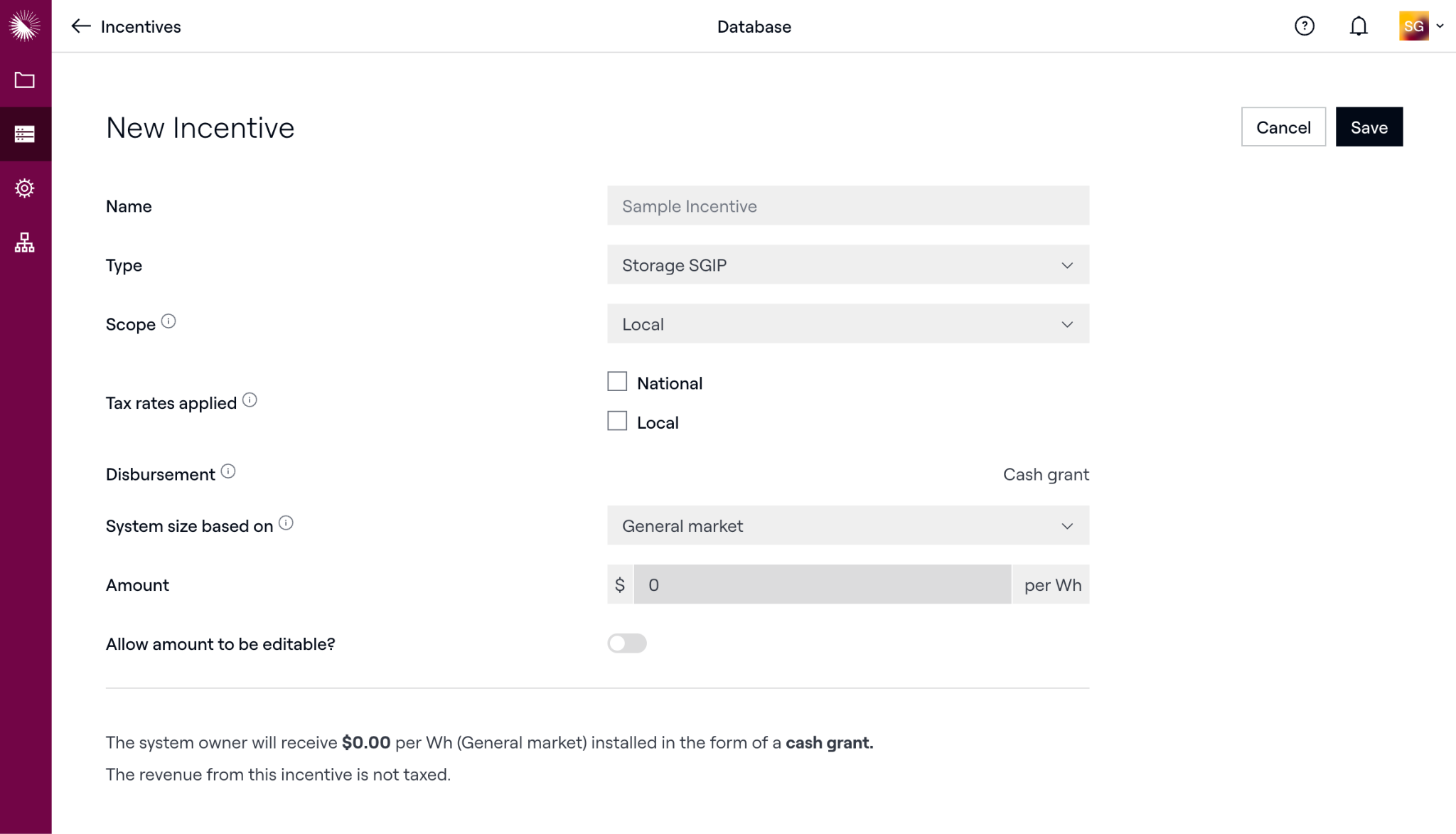Focus the Amount dollar input field
1456x834 pixels.
coord(822,585)
